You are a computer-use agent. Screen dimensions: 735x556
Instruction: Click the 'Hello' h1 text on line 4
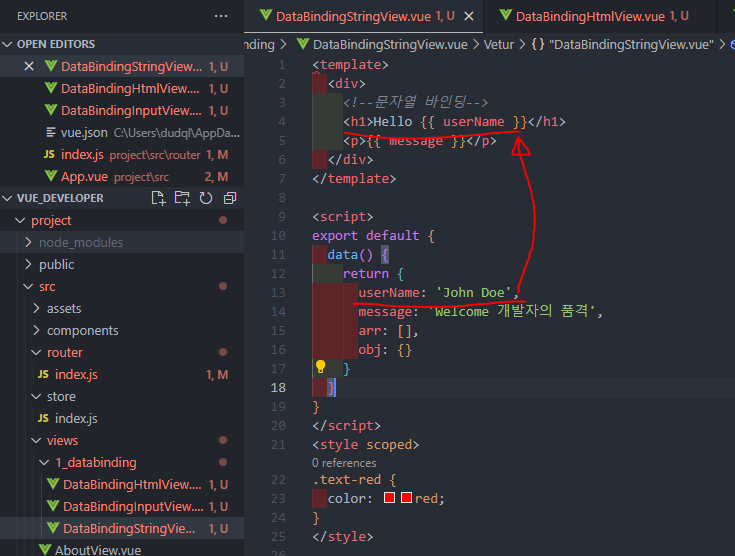point(393,122)
